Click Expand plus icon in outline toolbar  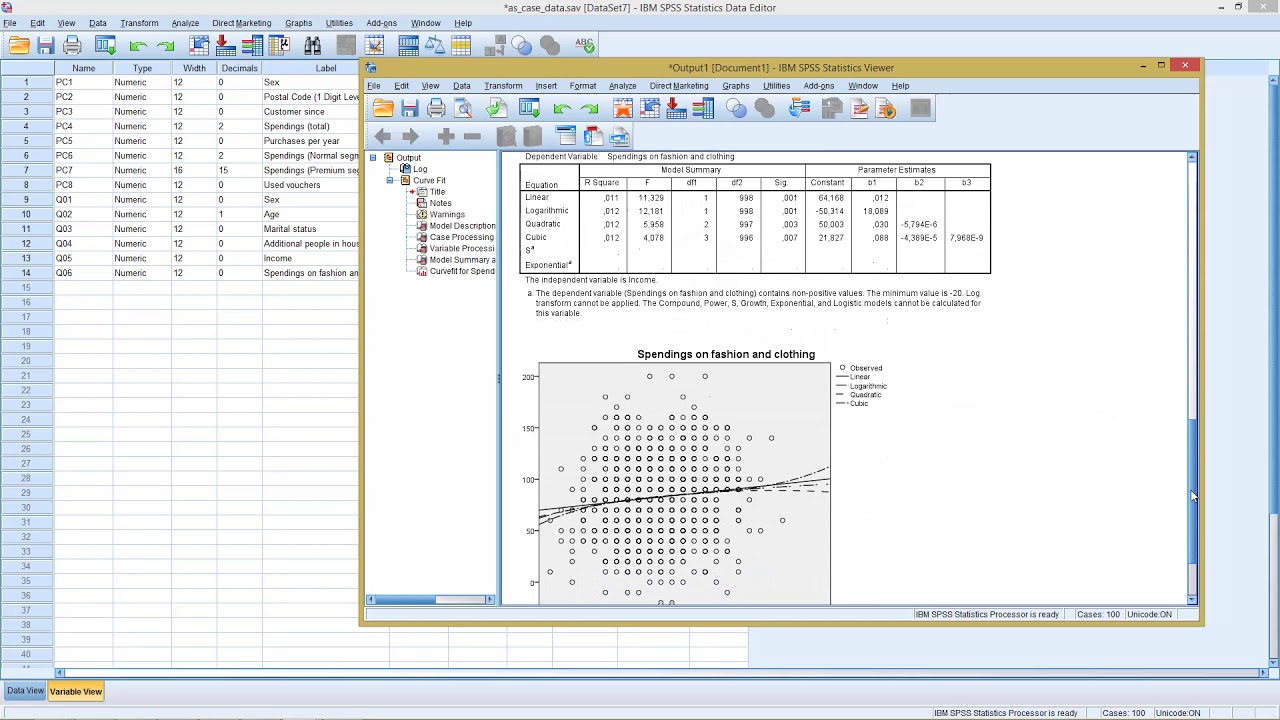coord(446,136)
